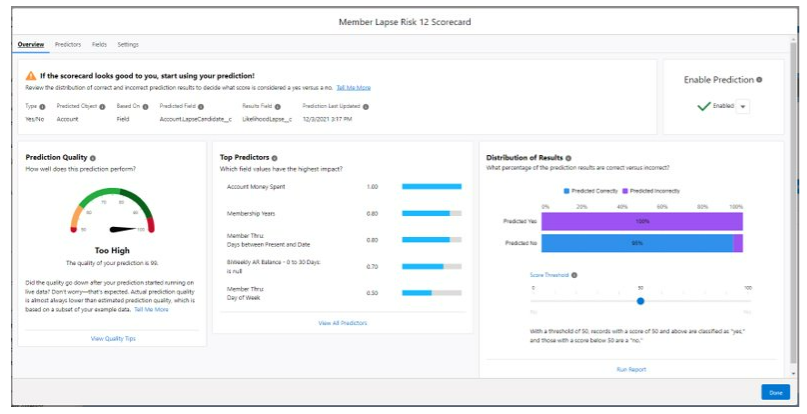Click the Run Report link
The height and width of the screenshot is (414, 807).
pos(631,369)
